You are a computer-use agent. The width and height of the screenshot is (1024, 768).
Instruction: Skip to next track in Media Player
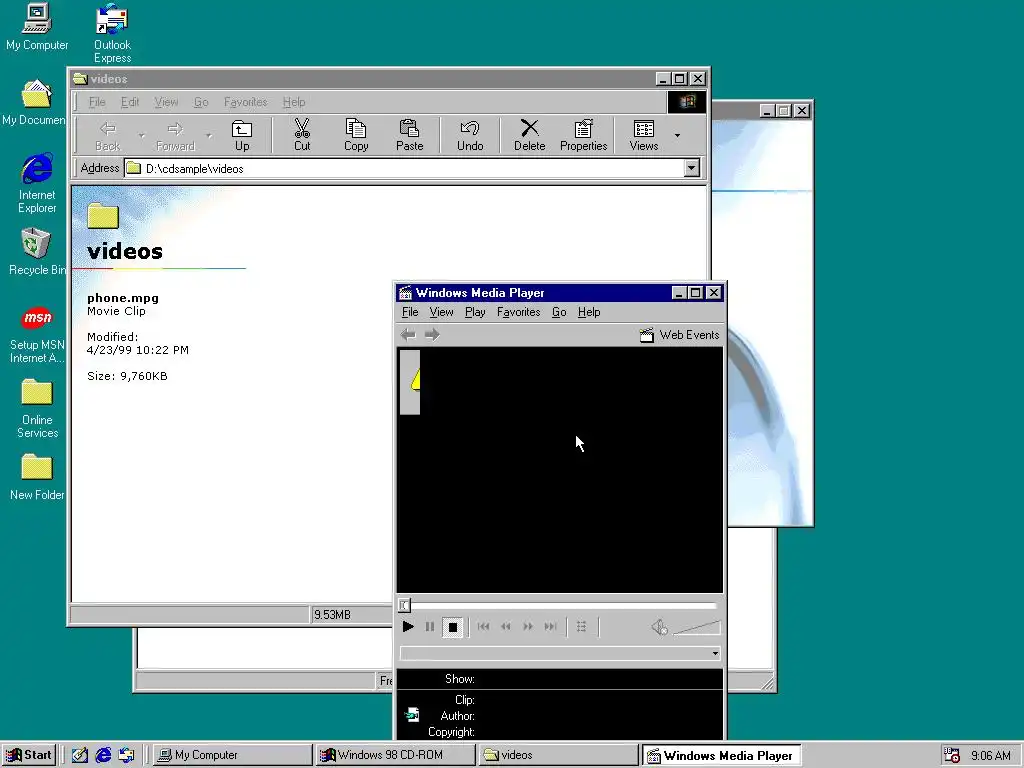[551, 627]
